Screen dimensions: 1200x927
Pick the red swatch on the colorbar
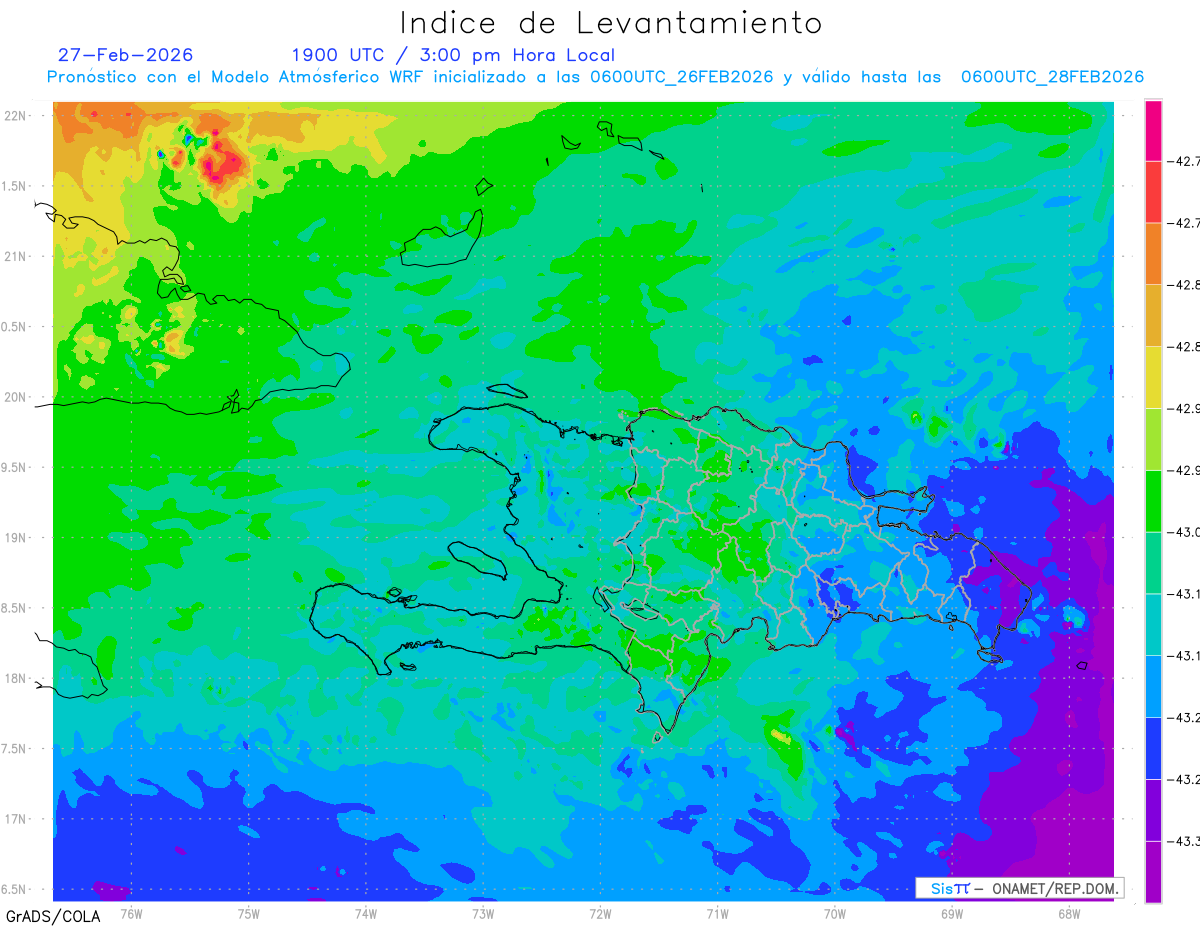[1153, 192]
